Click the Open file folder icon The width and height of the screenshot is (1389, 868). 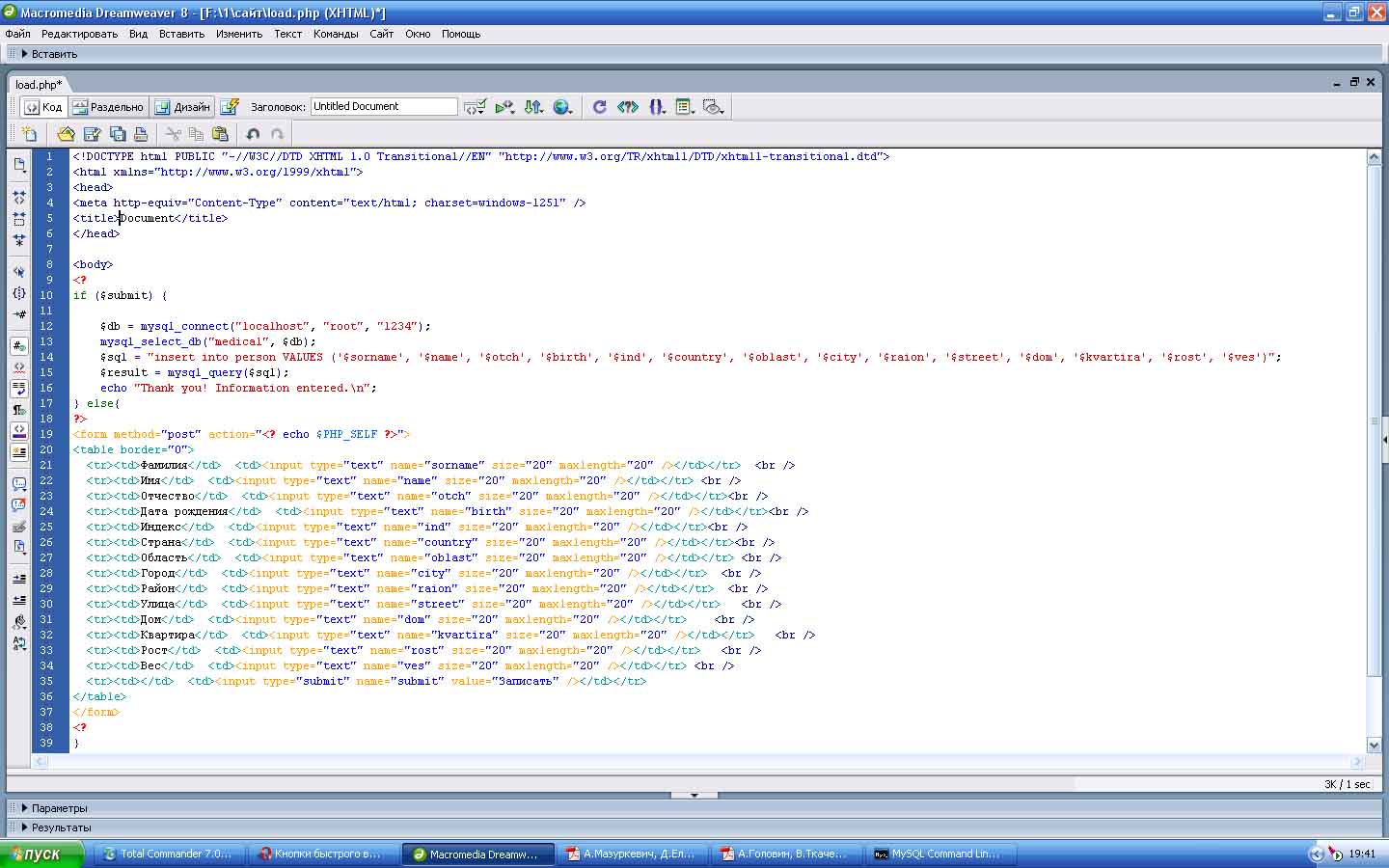66,134
